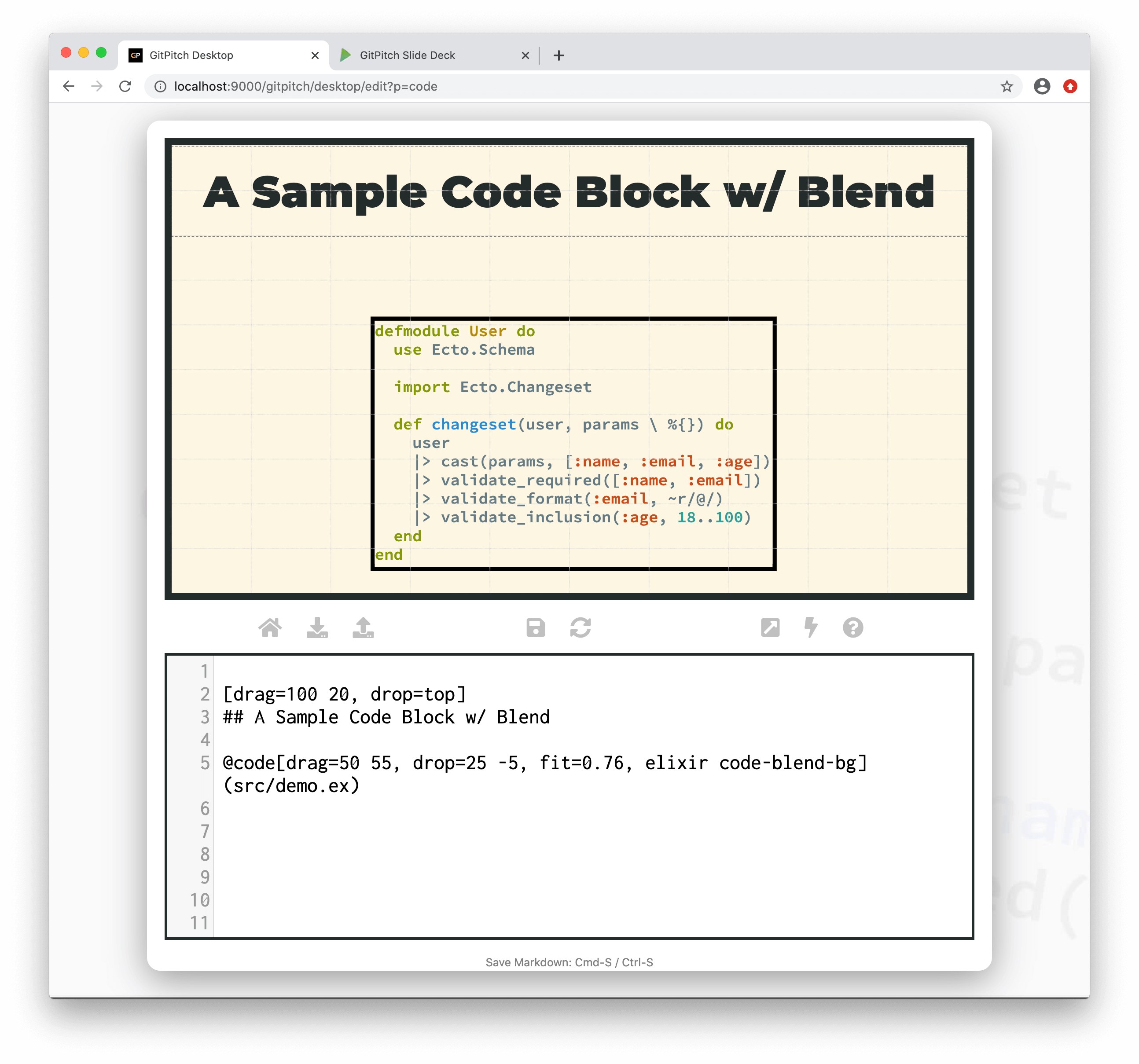Click the localhost address bar URL
This screenshot has height=1064, width=1139.
coord(305,86)
